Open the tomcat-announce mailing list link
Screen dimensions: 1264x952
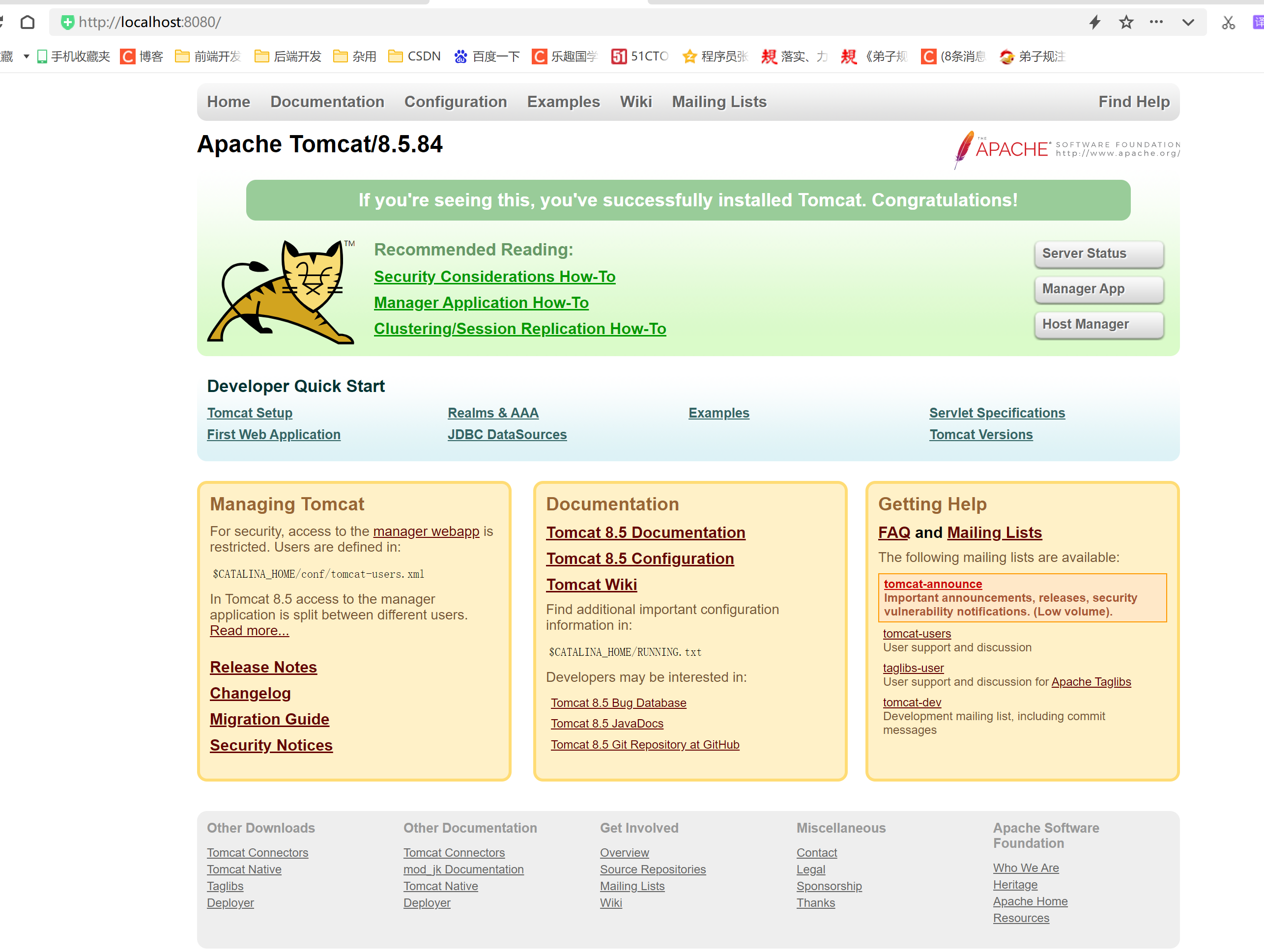[933, 584]
